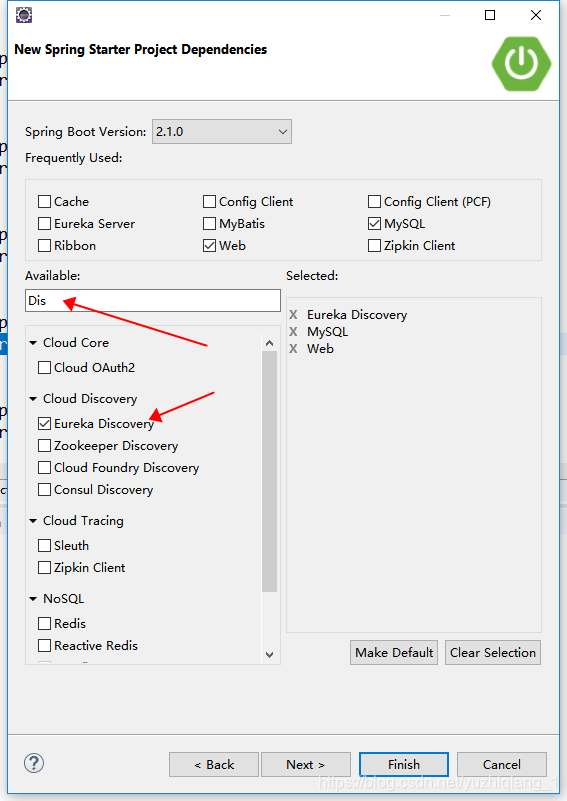Screen dimensions: 567x801
Task: Remove MySQL via its X icon
Action: [x=293, y=332]
